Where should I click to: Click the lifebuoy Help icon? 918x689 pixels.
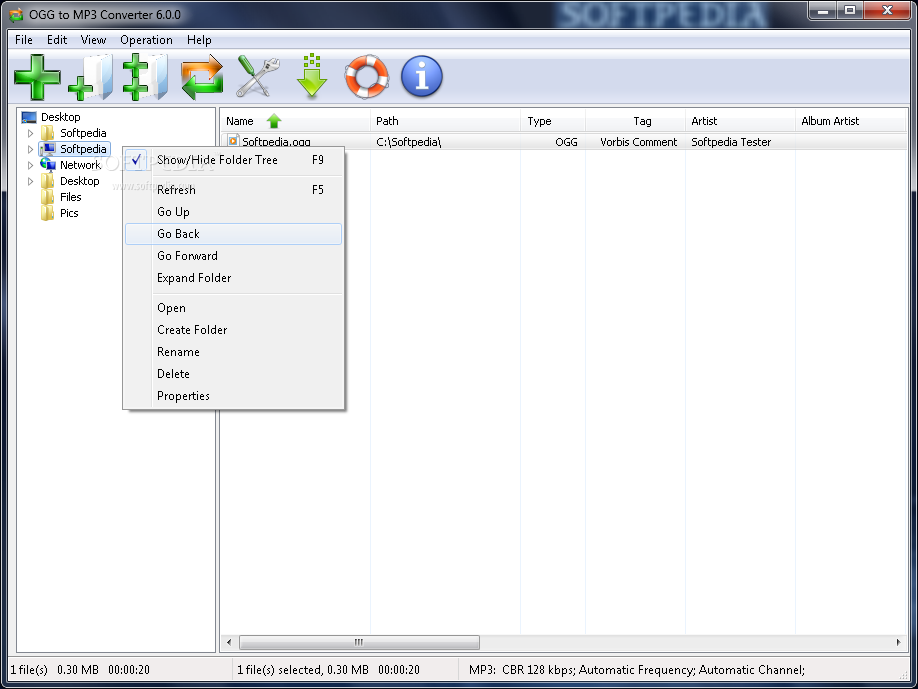pos(366,76)
